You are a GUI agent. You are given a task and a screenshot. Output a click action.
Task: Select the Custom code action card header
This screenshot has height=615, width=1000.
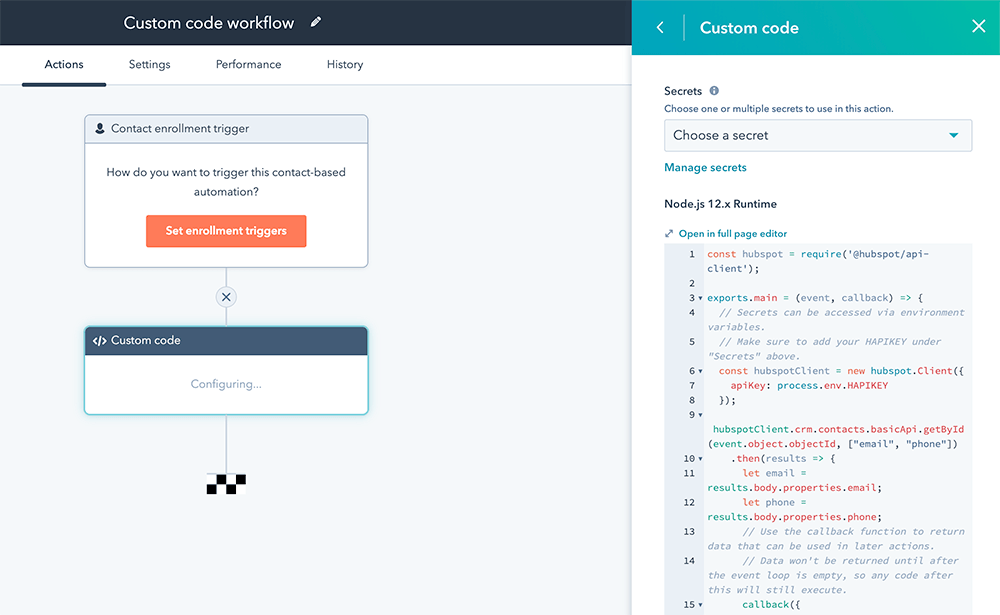[x=226, y=341]
